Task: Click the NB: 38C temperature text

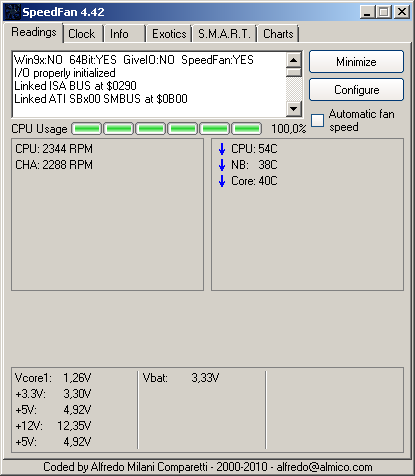Action: [254, 165]
